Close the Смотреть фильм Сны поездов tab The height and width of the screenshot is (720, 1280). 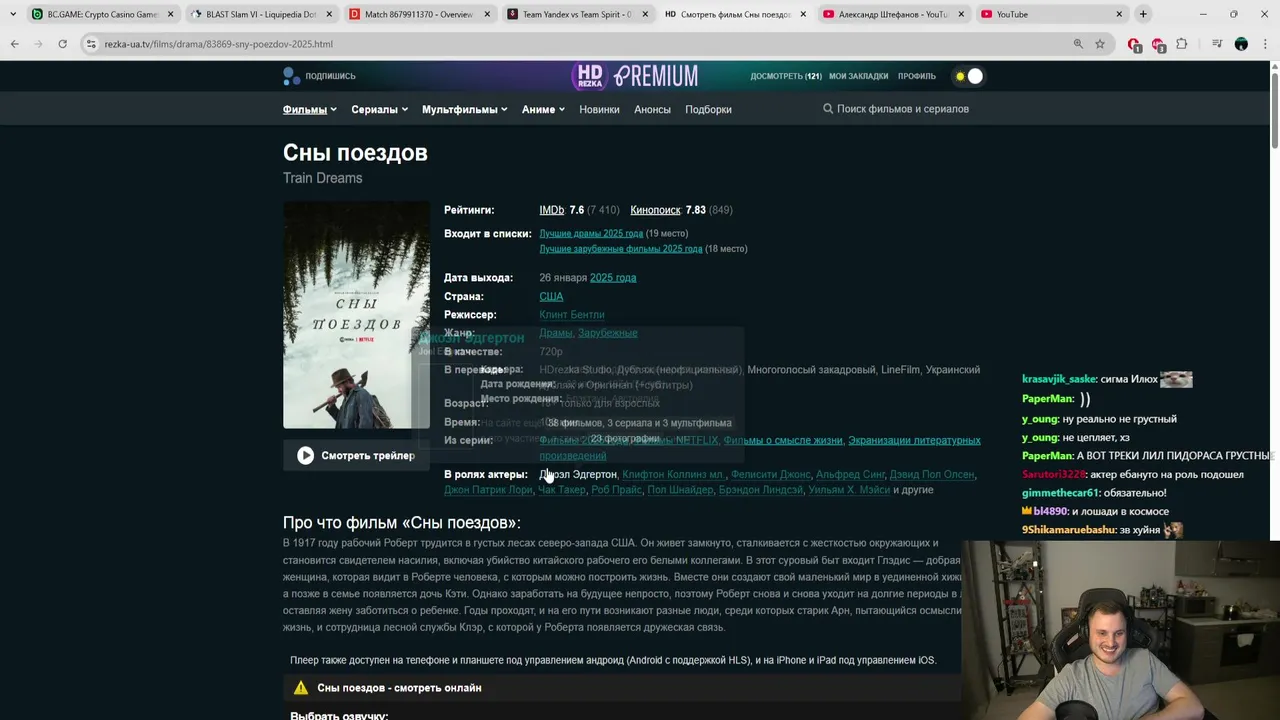tap(803, 14)
